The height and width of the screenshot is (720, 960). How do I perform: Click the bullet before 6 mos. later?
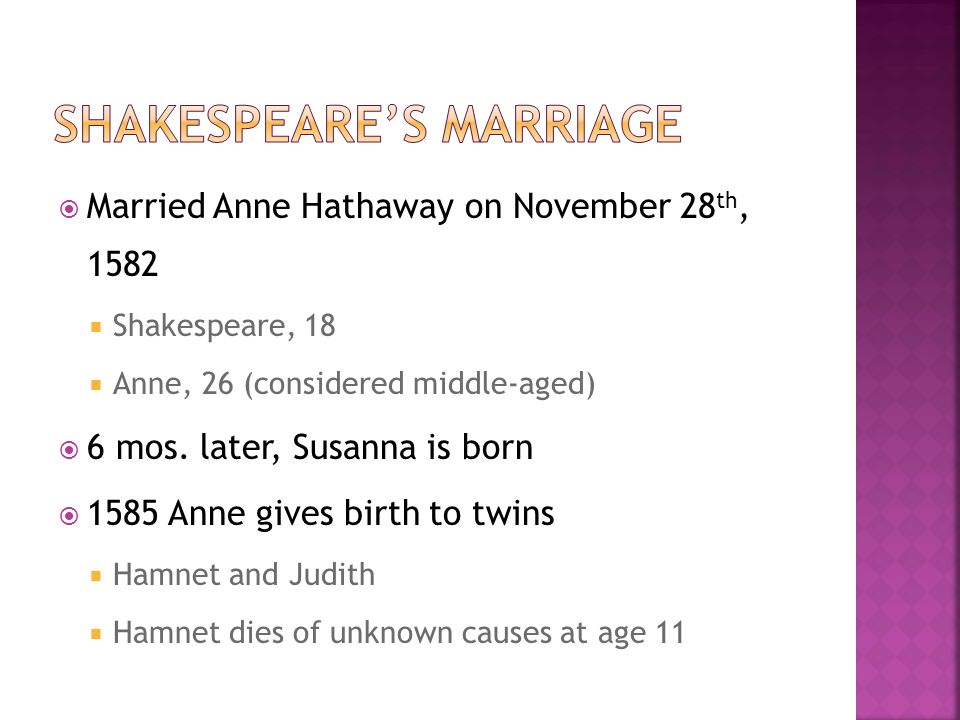[x=69, y=451]
